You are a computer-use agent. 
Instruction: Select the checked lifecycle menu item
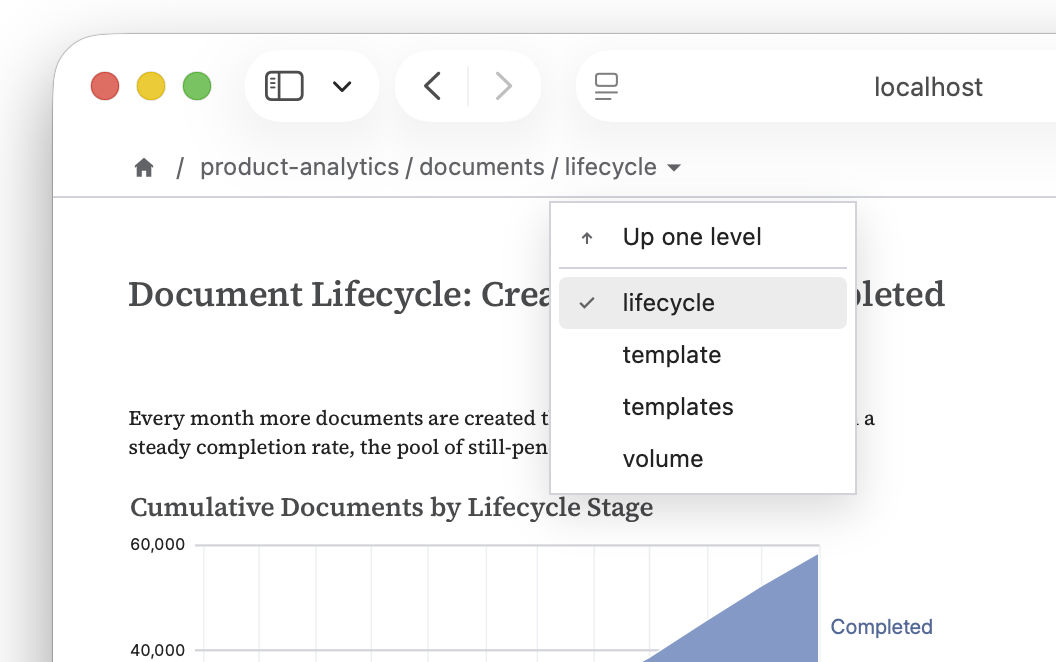click(x=702, y=303)
